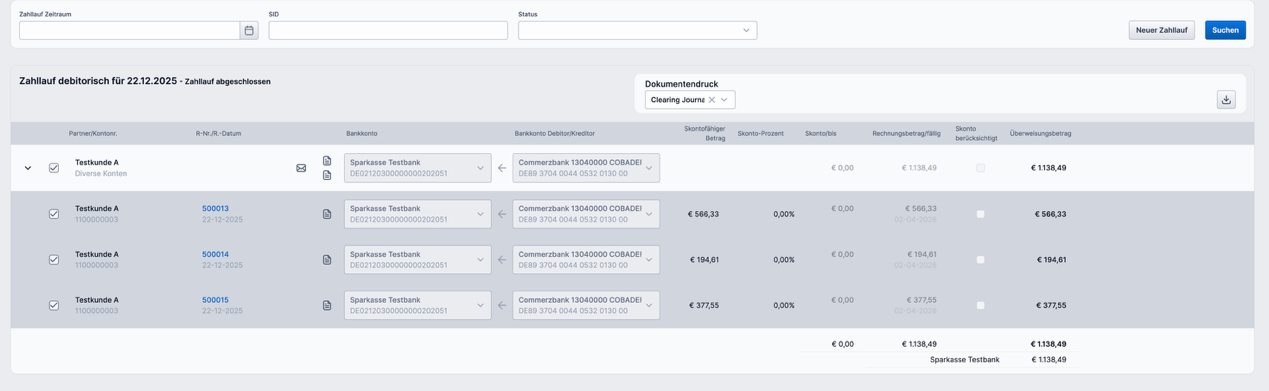This screenshot has height=391, width=1269.
Task: Focus the Zahllauf Zeitraum input field
Action: click(x=129, y=31)
